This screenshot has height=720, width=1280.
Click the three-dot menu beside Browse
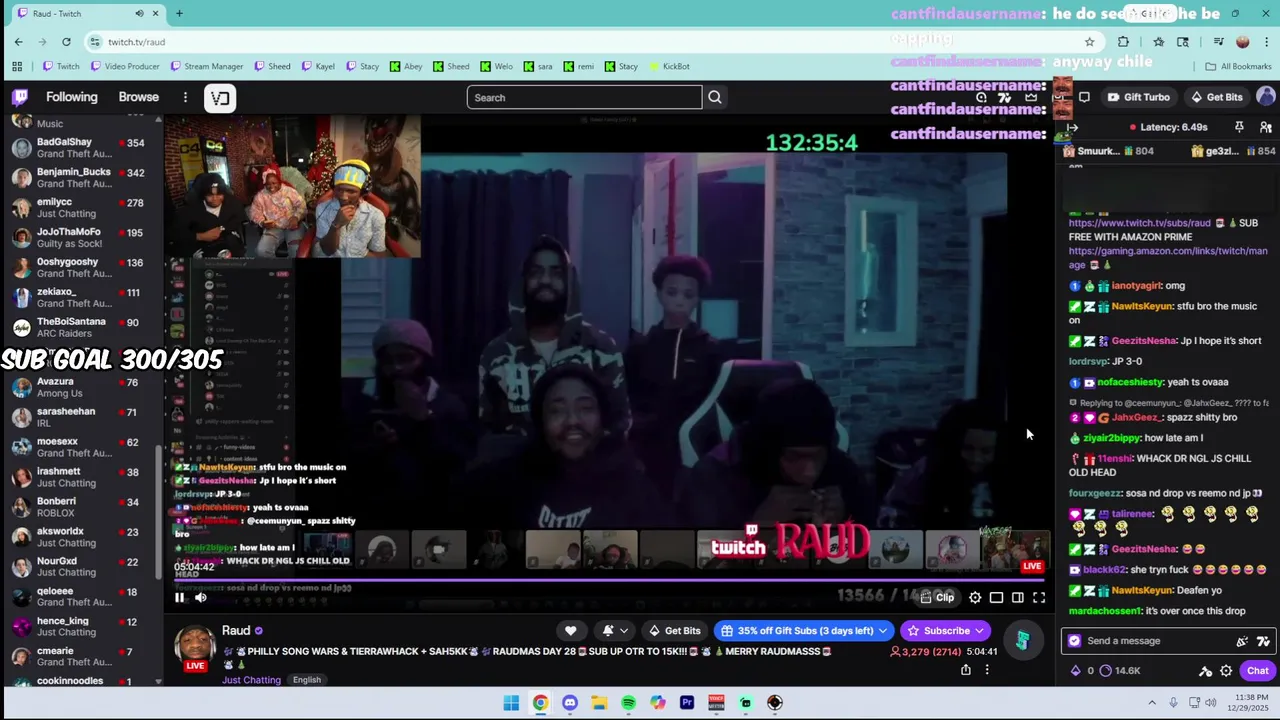coord(185,97)
